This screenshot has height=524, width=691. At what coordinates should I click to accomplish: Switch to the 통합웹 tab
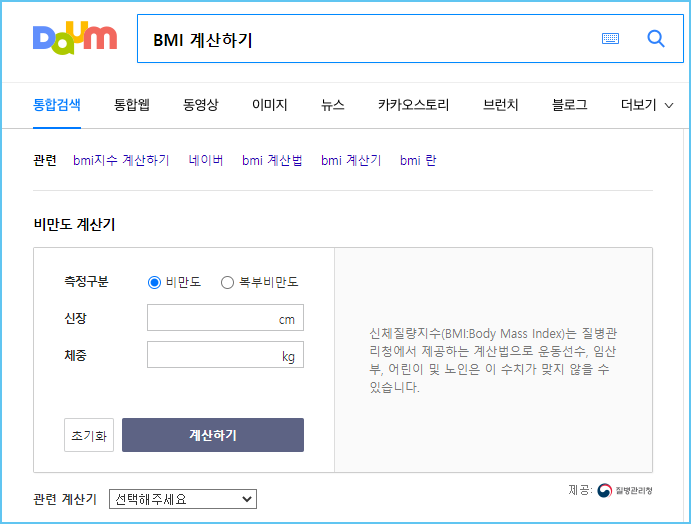click(x=132, y=105)
